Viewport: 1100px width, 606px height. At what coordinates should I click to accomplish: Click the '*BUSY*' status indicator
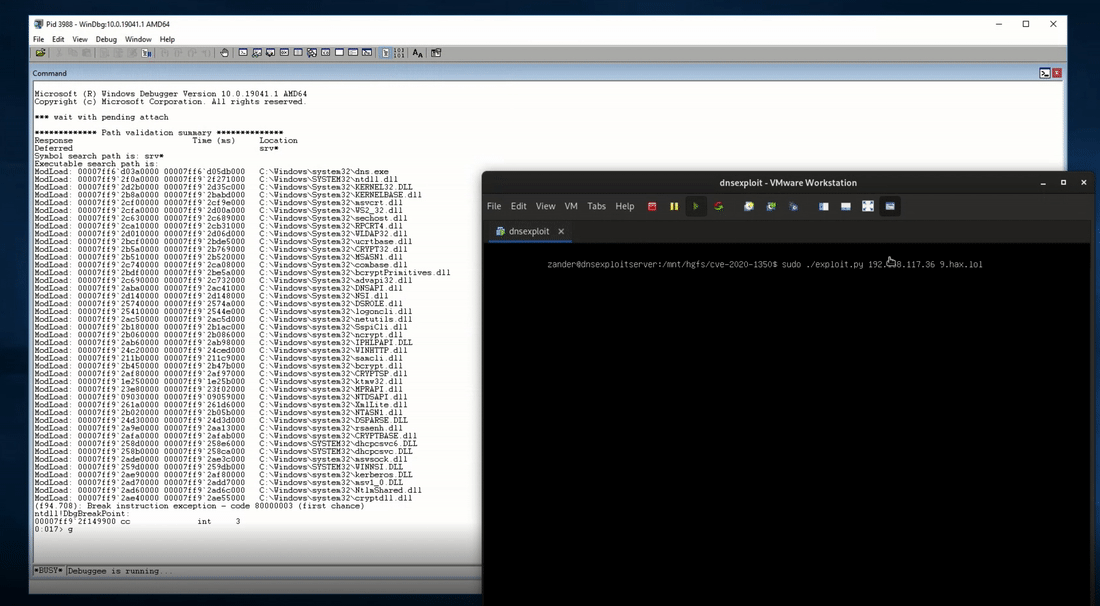(48, 571)
